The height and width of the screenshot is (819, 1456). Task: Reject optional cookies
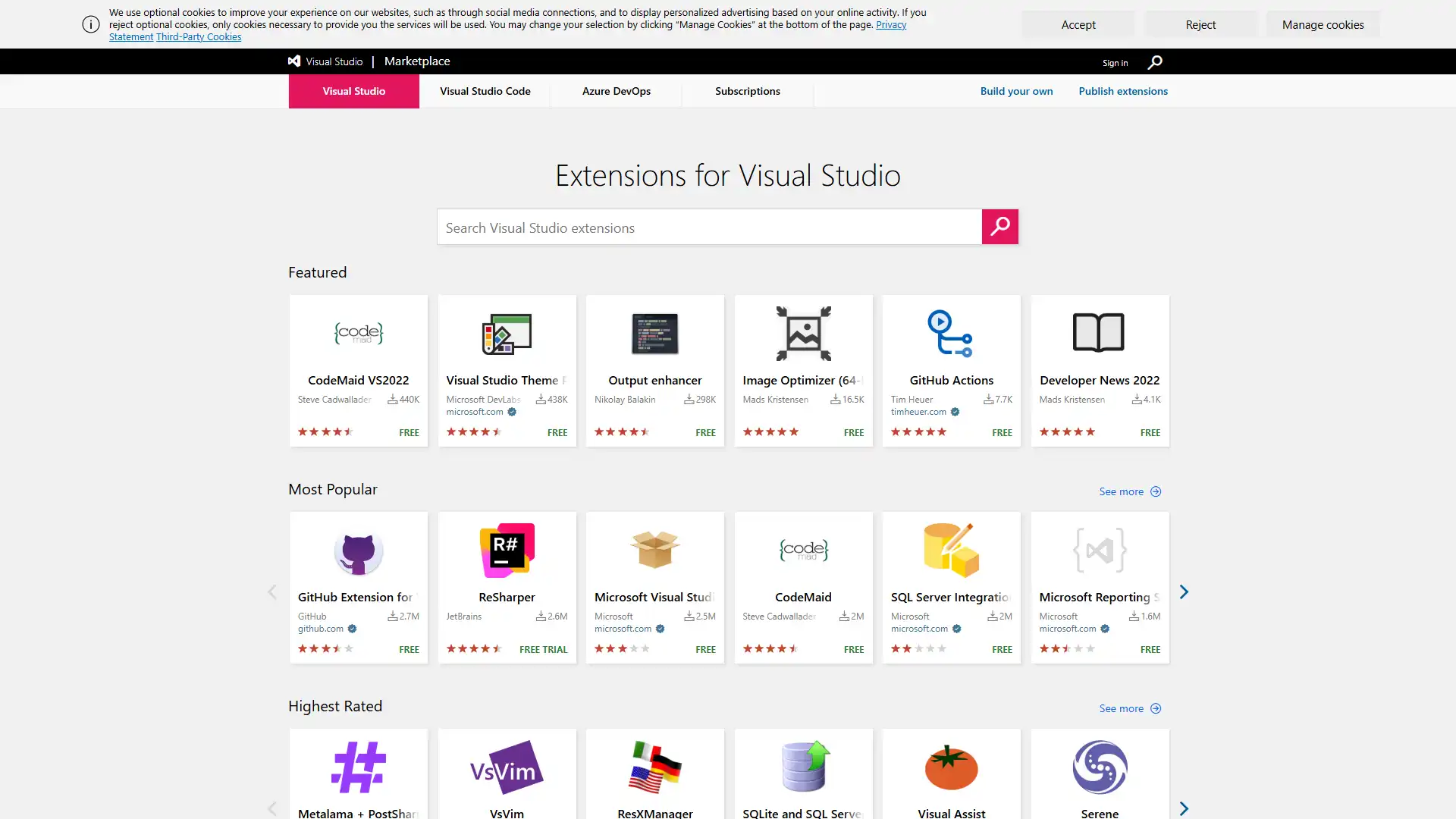point(1200,24)
